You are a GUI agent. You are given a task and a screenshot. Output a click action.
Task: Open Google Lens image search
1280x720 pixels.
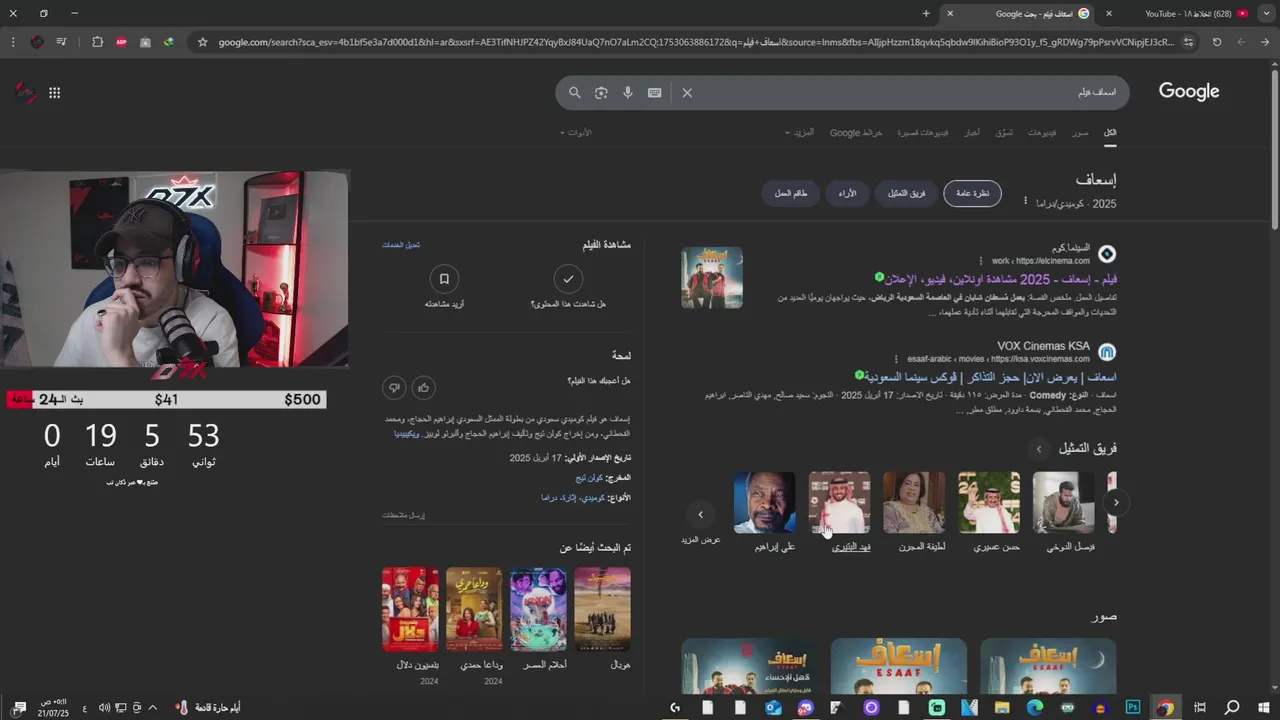pos(601,93)
